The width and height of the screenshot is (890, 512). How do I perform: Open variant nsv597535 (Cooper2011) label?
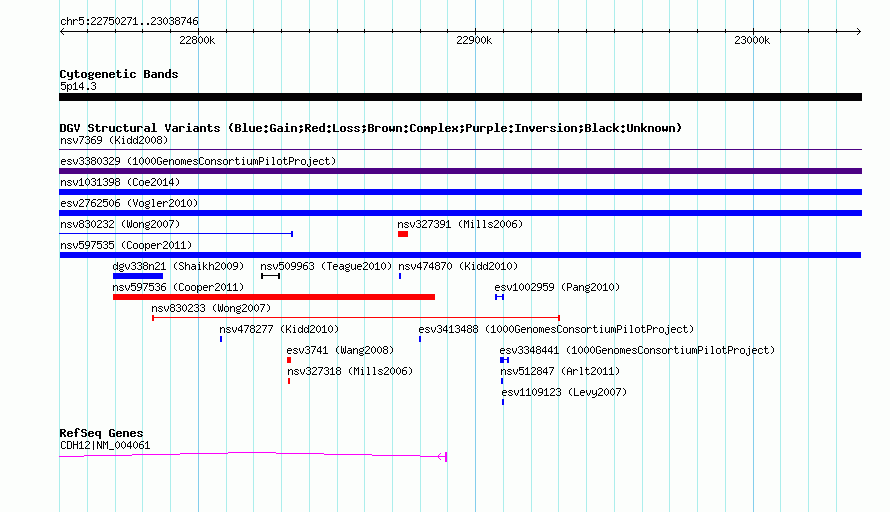point(126,245)
